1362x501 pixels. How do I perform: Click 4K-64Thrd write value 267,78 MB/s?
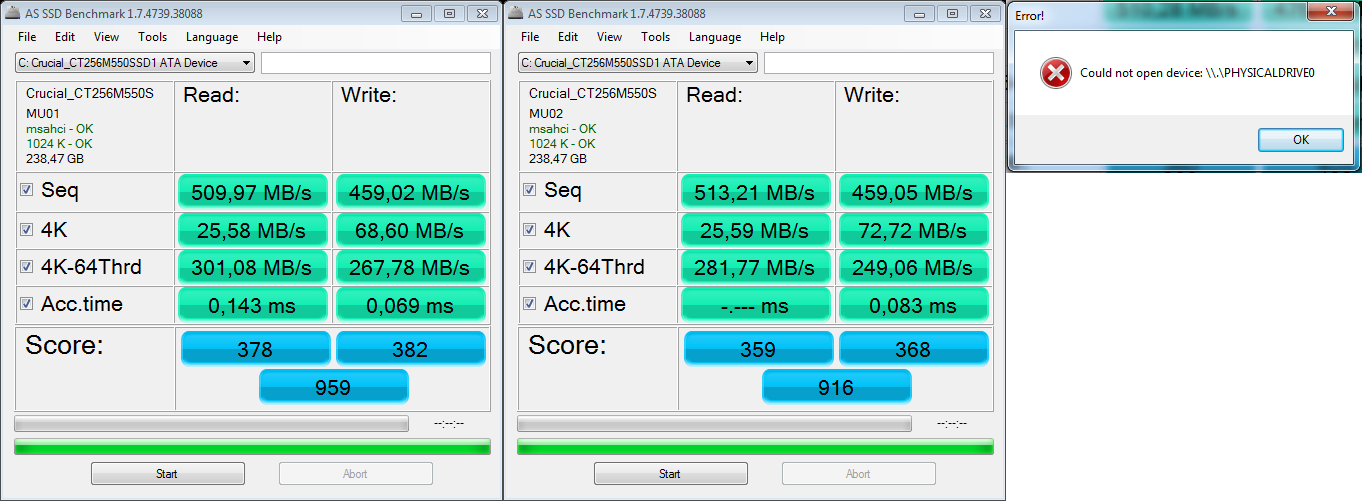(x=410, y=267)
